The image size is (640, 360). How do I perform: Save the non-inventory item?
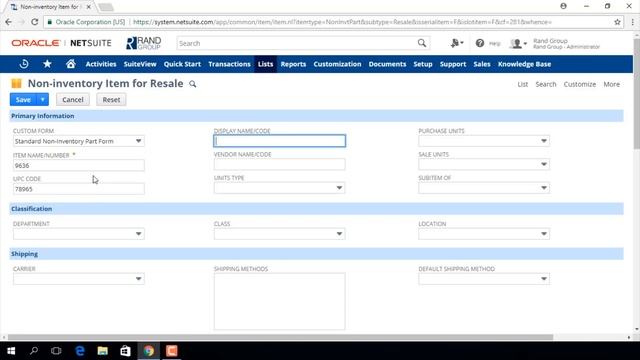pos(23,100)
